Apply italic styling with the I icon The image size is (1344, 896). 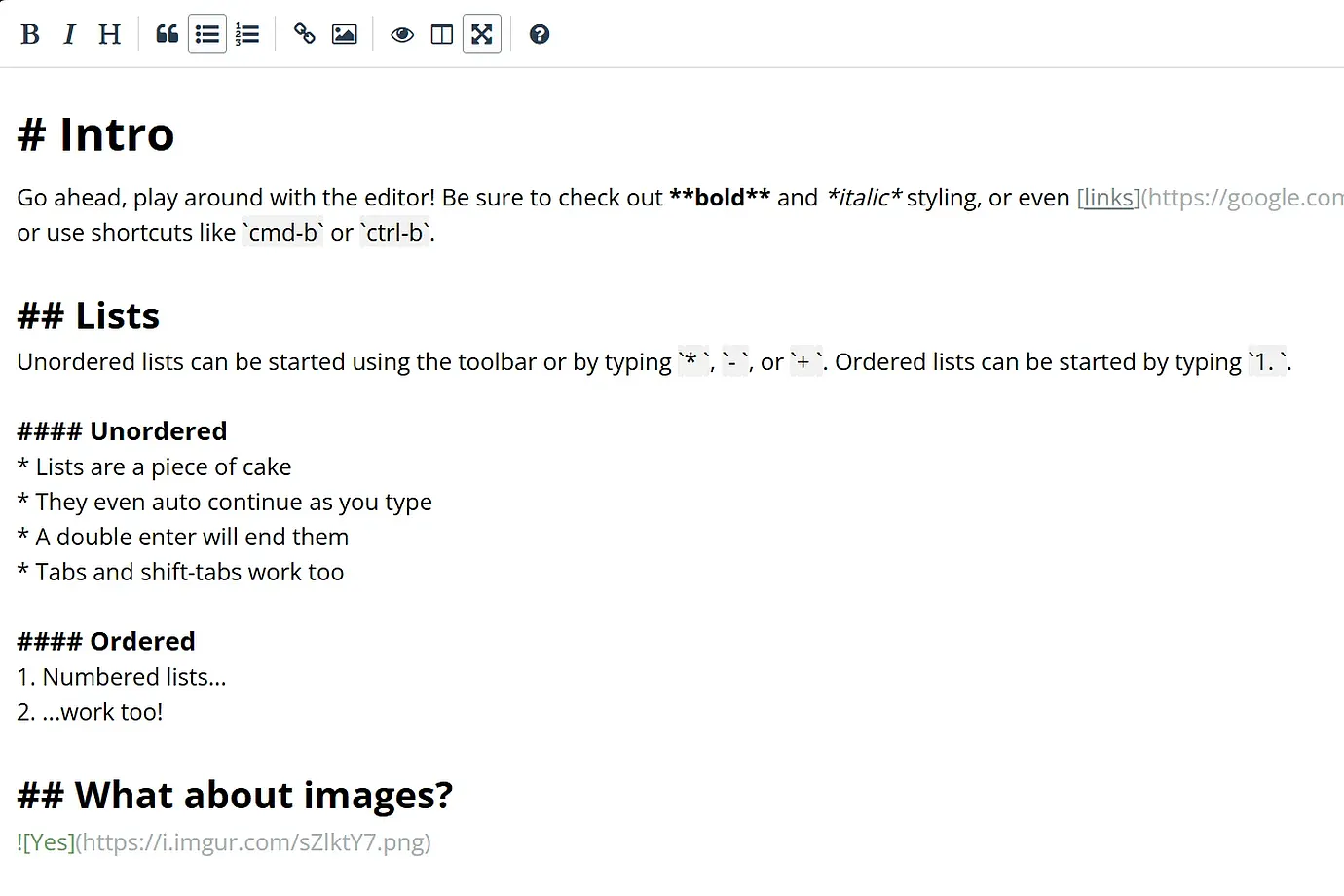tap(69, 33)
